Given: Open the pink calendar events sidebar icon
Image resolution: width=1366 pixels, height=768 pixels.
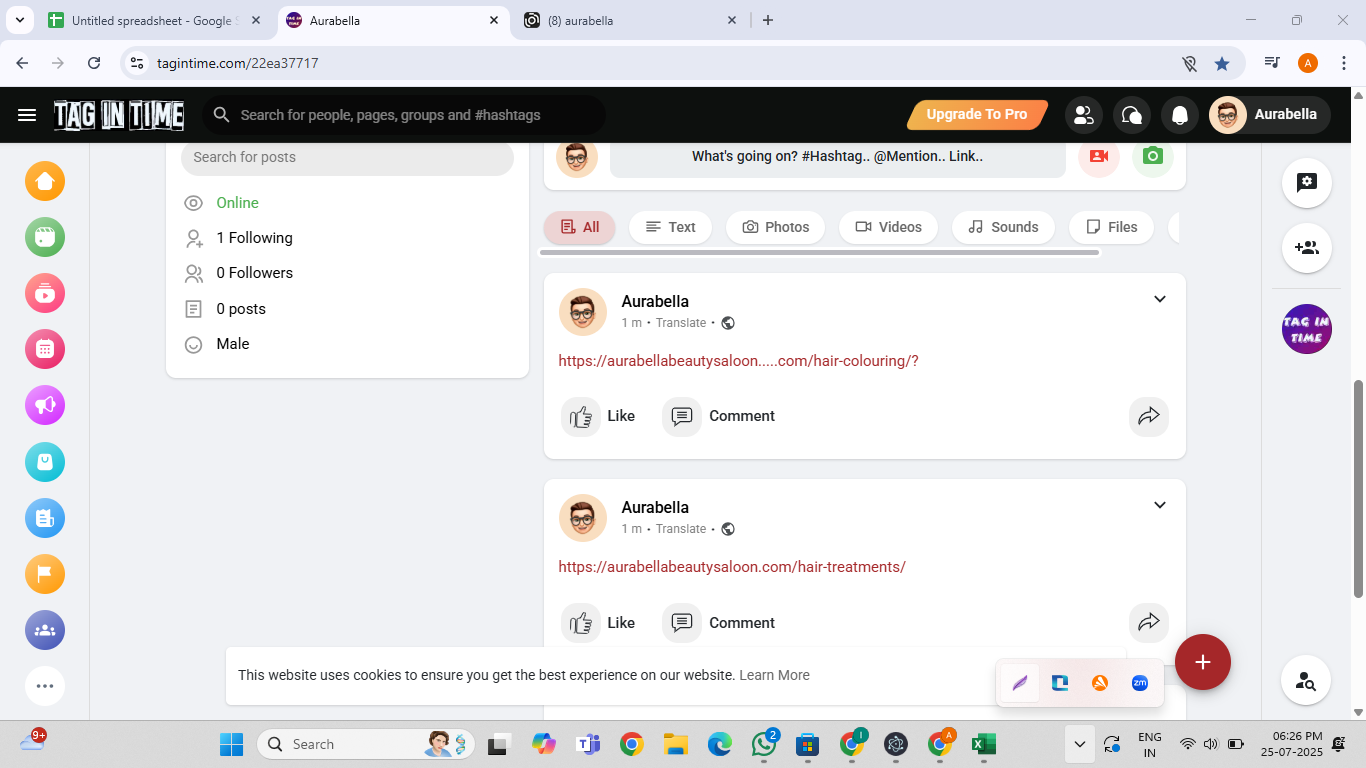Looking at the screenshot, I should click(45, 349).
